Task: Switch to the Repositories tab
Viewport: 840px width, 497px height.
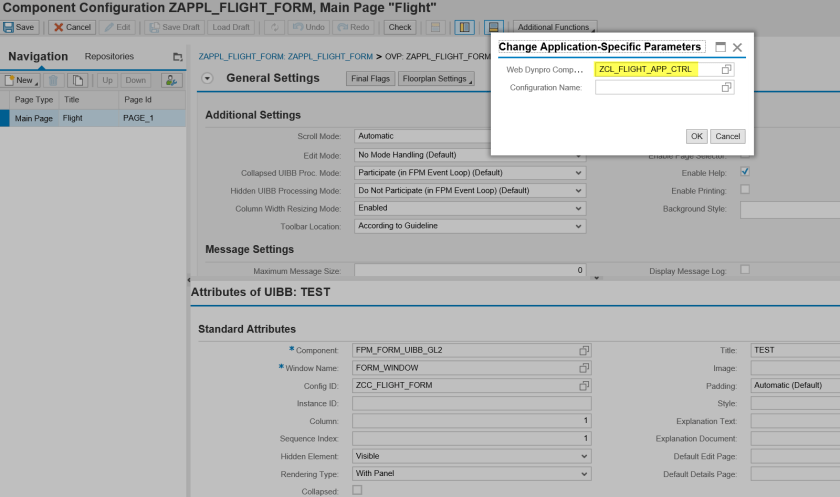Action: pos(109,57)
